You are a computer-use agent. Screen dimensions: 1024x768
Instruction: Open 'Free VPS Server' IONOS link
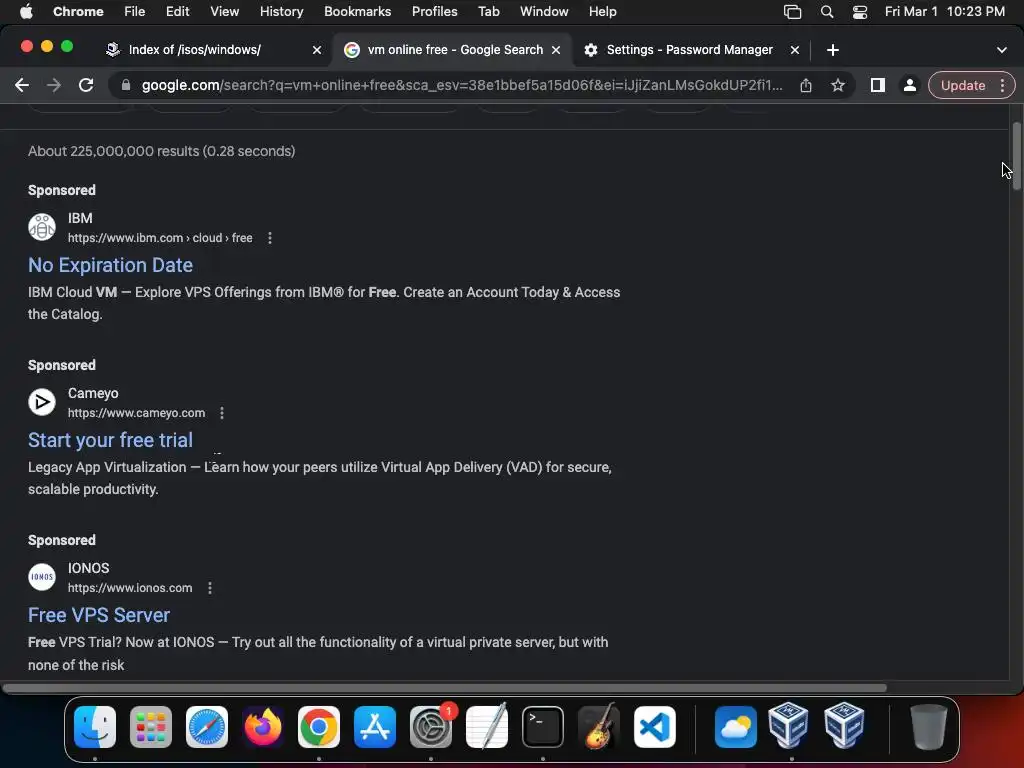[99, 615]
